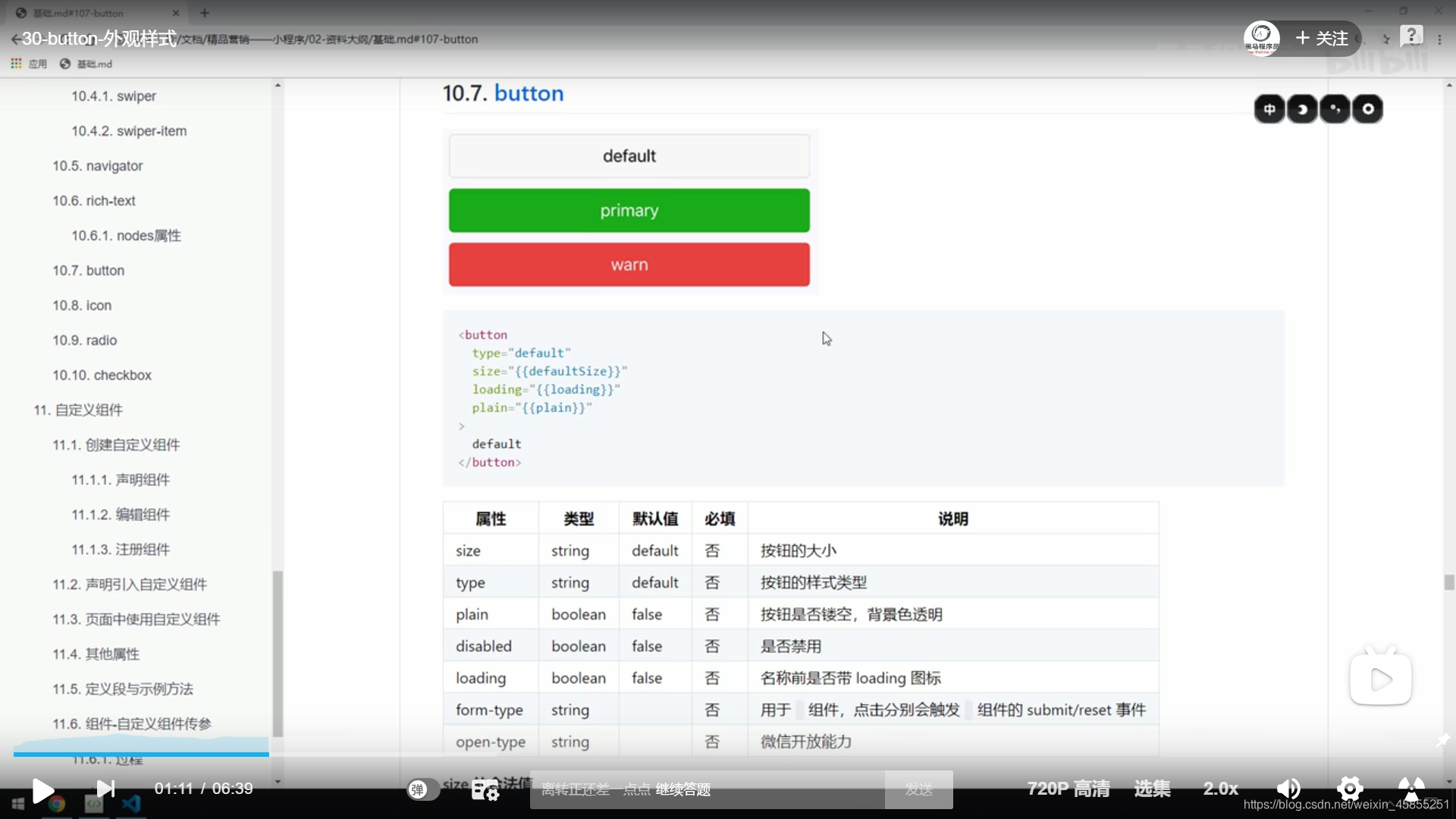Open the 选集 episode list
1456x819 pixels.
click(1152, 789)
